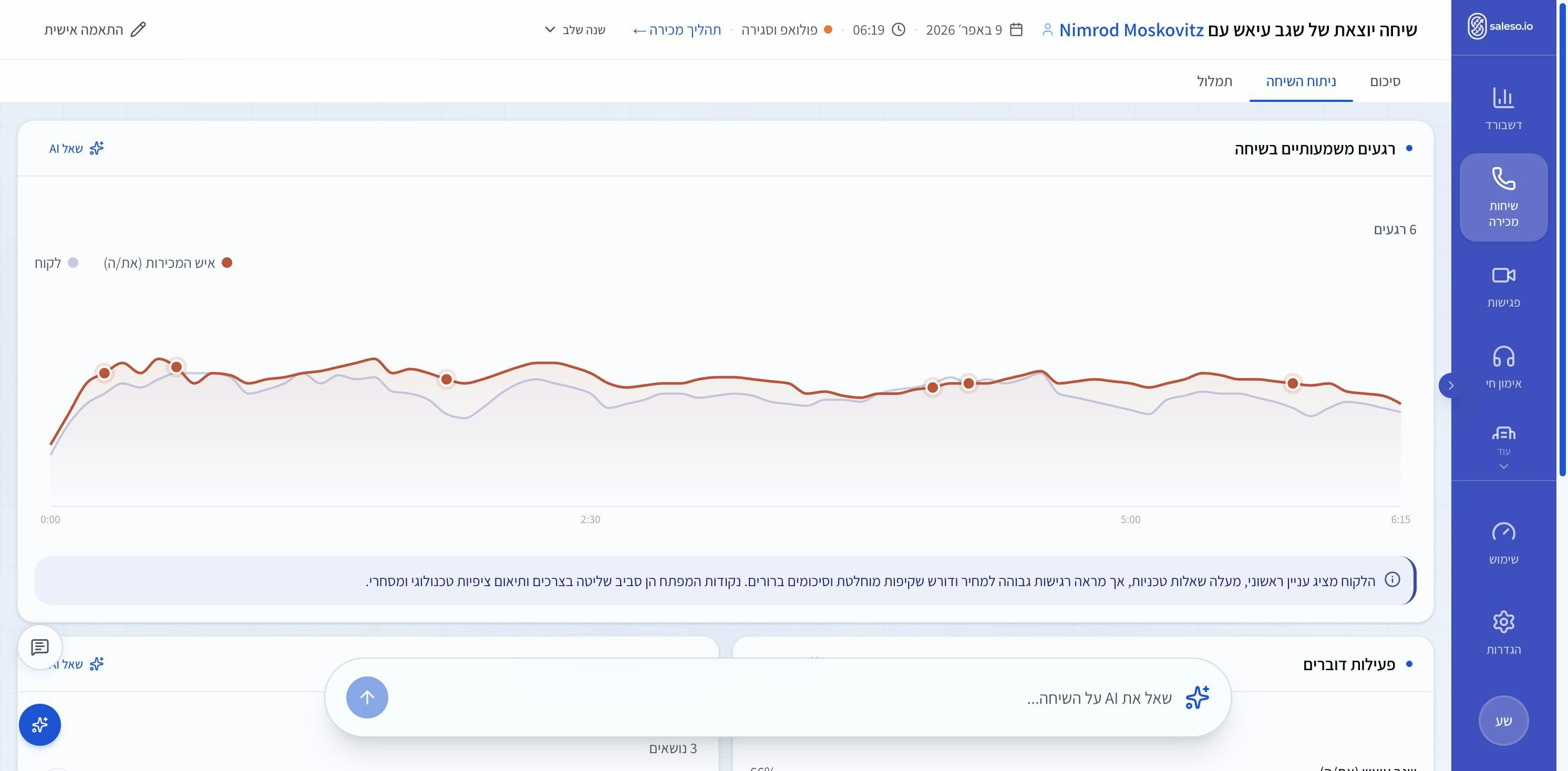
Task: Switch to the Transcript (תמלול) tab
Action: (1214, 81)
